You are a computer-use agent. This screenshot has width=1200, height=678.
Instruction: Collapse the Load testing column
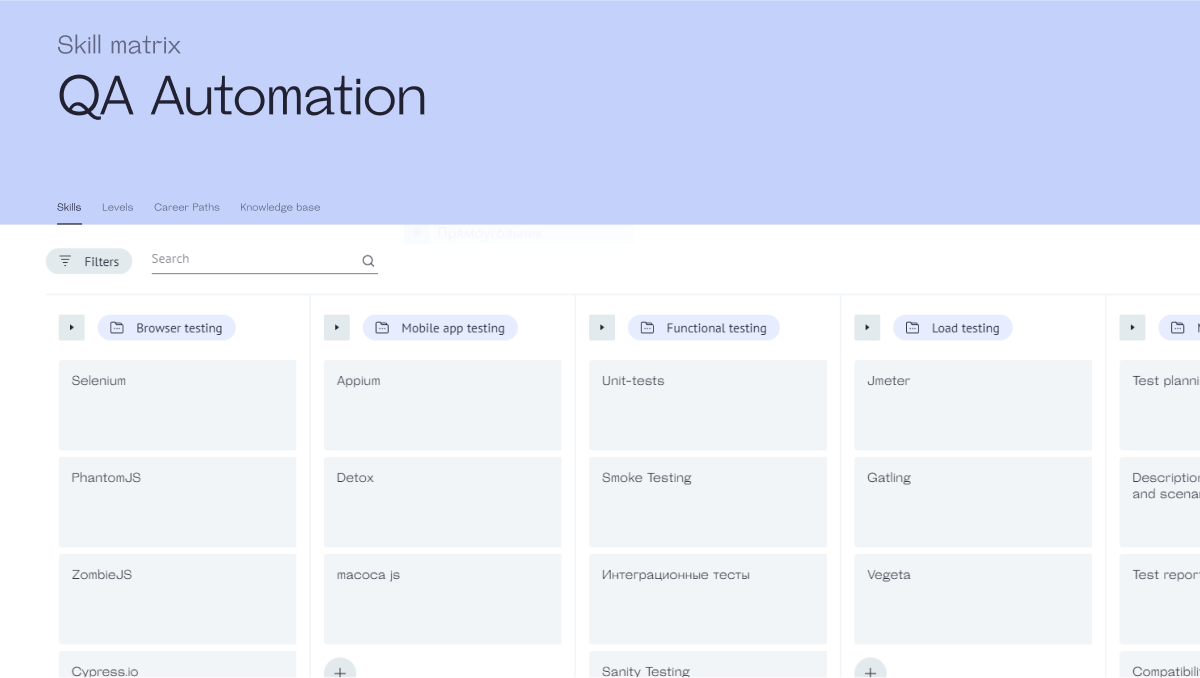pos(867,328)
